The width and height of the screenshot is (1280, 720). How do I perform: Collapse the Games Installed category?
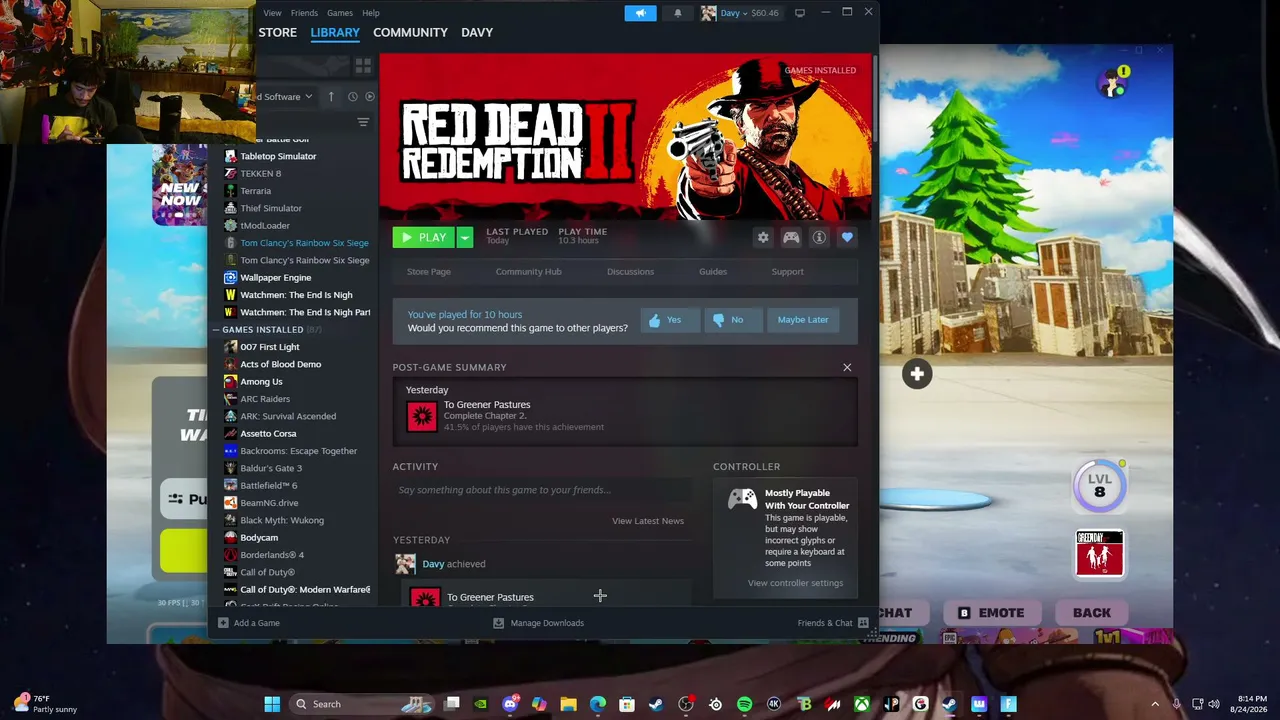click(x=216, y=329)
